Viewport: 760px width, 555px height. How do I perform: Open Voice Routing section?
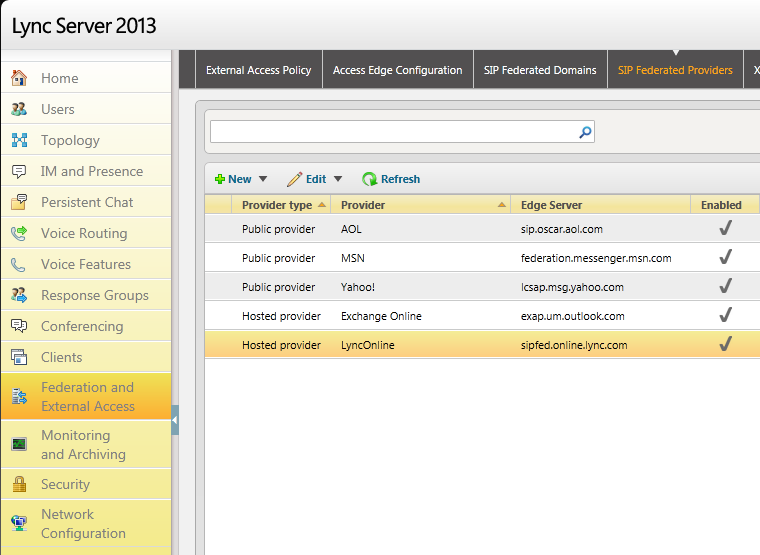tap(86, 233)
